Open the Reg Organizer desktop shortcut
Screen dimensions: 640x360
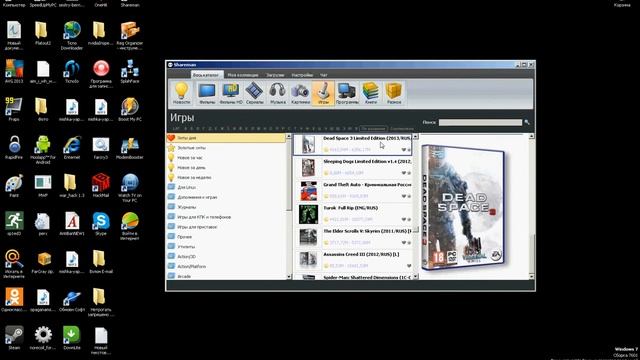point(130,36)
